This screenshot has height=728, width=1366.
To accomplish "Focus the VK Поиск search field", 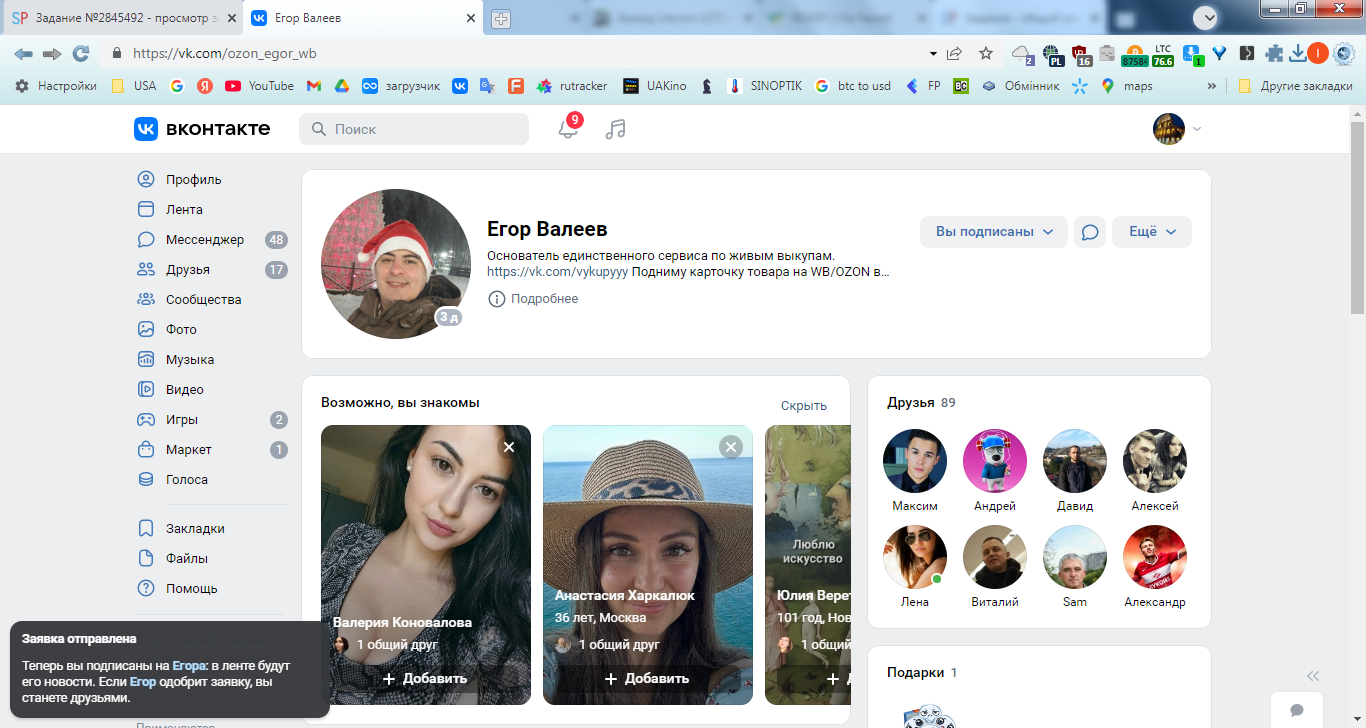I will pyautogui.click(x=414, y=129).
